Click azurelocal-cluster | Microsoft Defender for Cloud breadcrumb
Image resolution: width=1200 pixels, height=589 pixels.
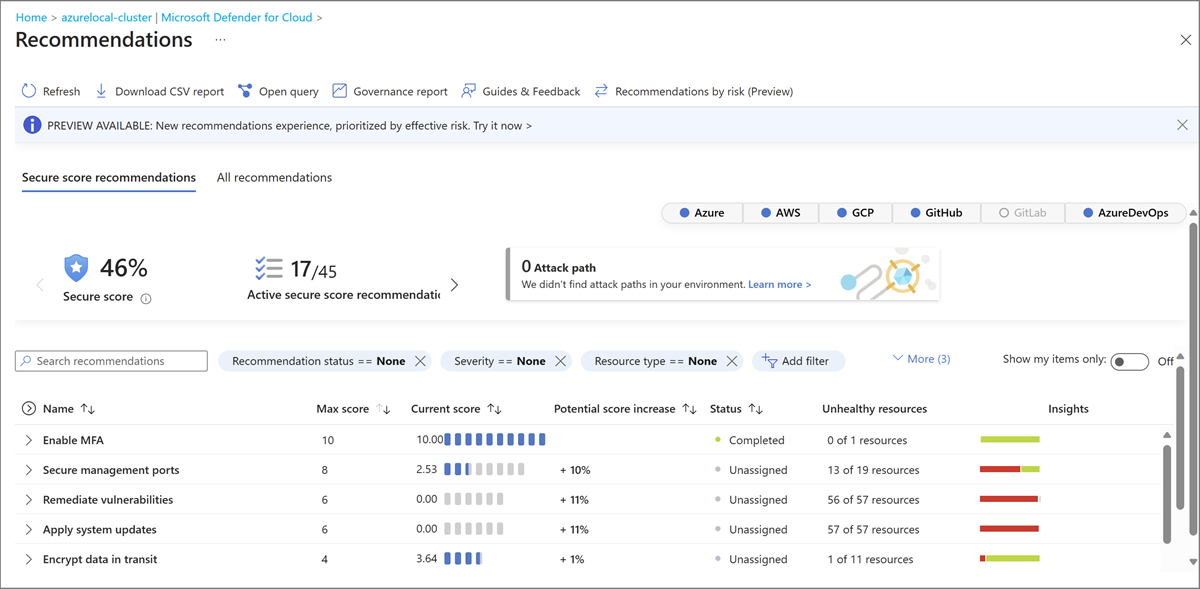pos(186,18)
